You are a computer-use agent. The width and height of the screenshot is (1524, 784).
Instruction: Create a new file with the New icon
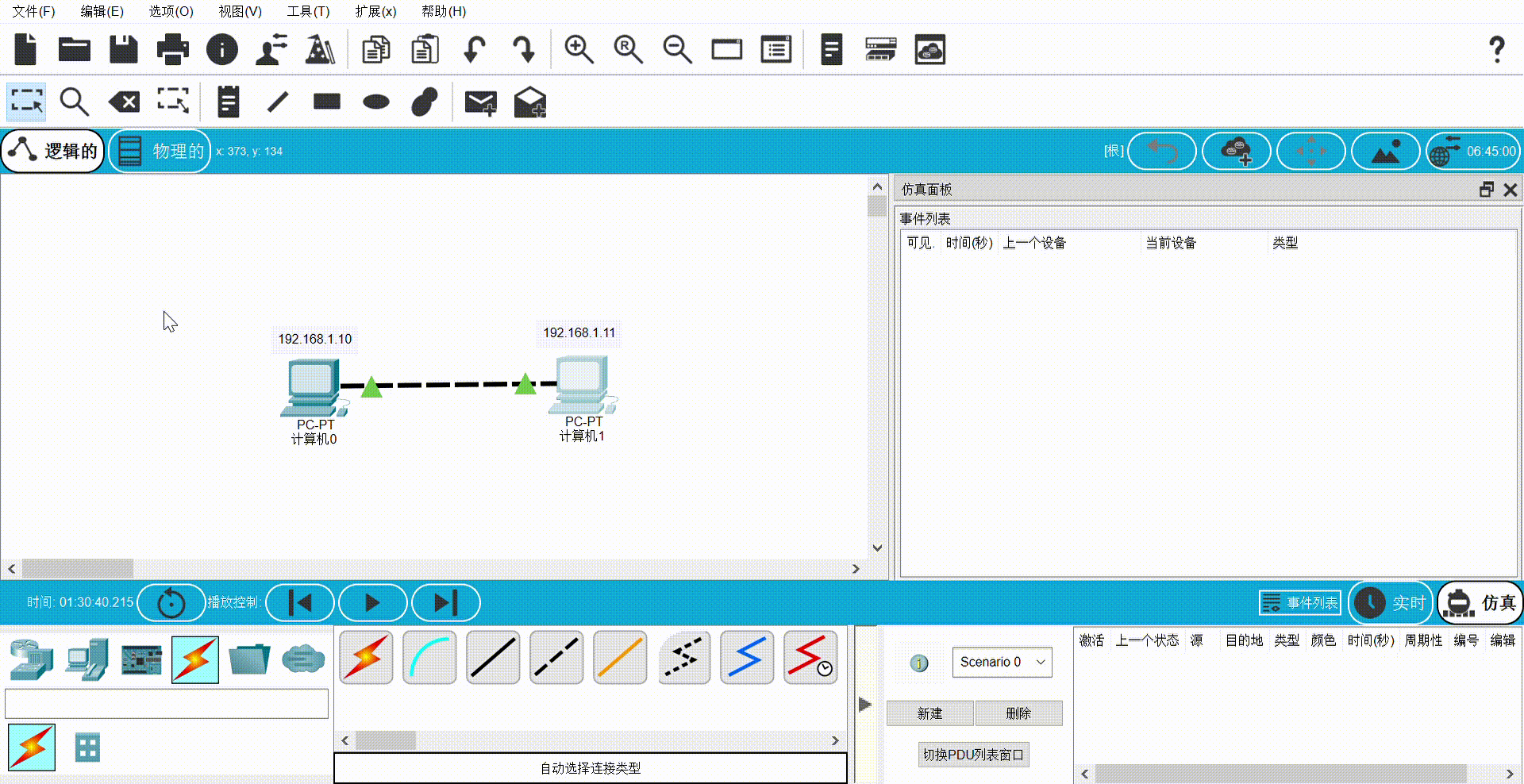(25, 49)
